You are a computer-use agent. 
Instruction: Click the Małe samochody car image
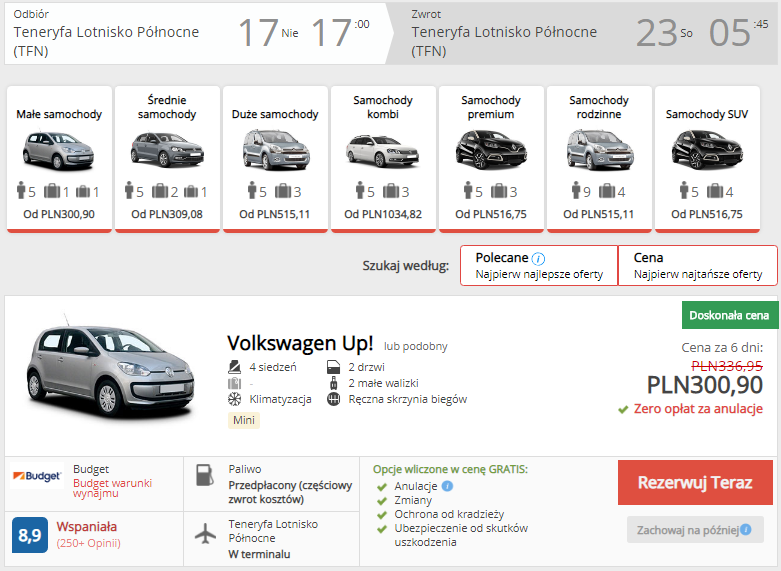click(x=58, y=149)
